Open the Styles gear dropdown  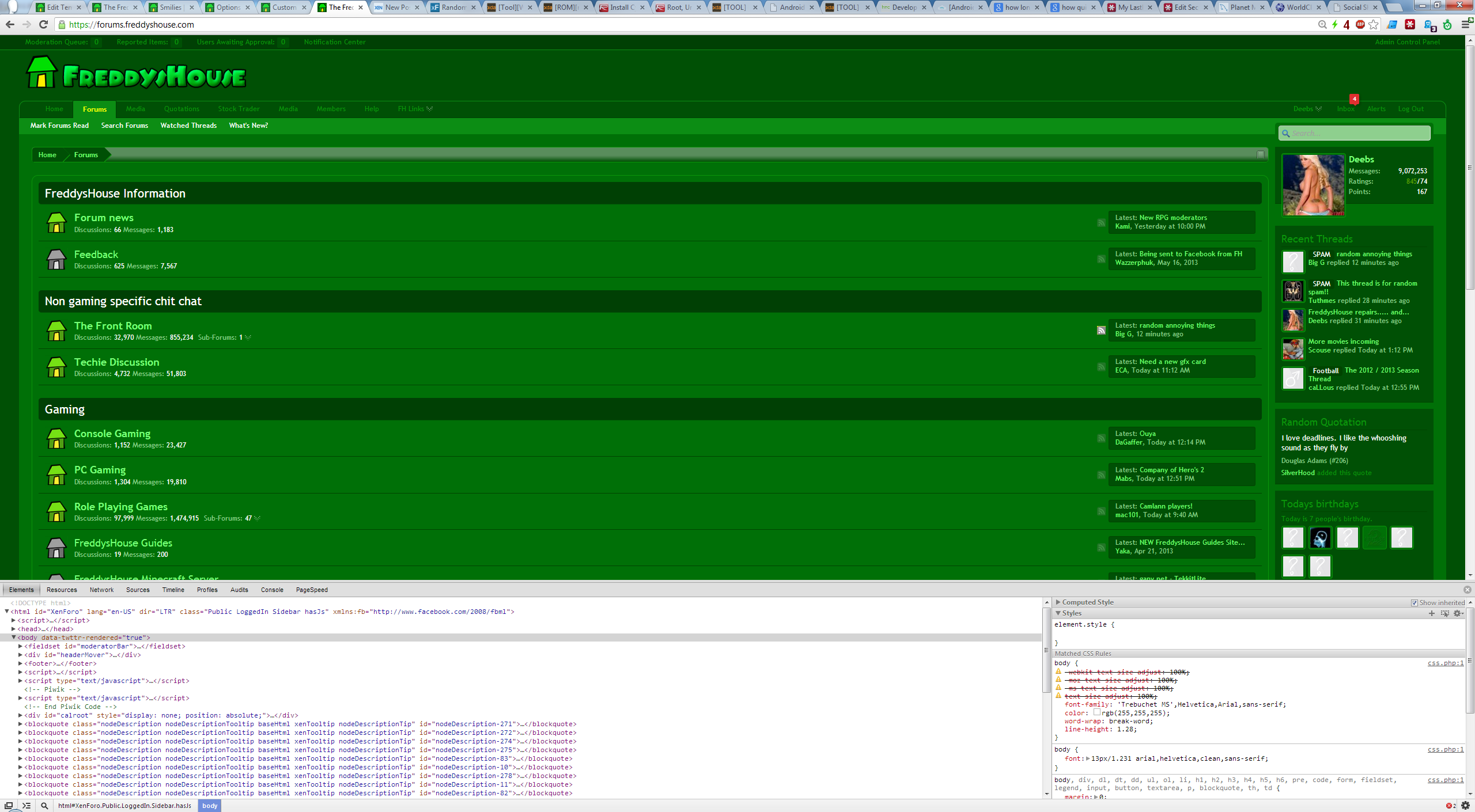tap(1458, 613)
